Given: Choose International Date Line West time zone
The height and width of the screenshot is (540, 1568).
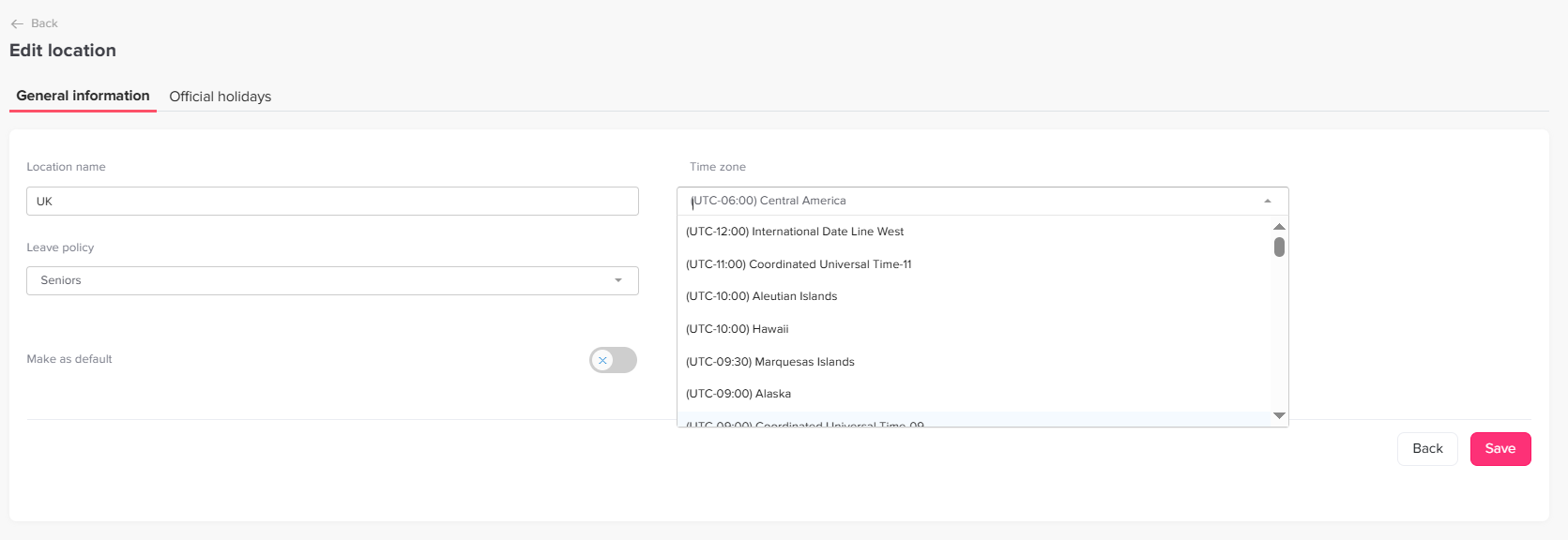Looking at the screenshot, I should pyautogui.click(x=795, y=232).
